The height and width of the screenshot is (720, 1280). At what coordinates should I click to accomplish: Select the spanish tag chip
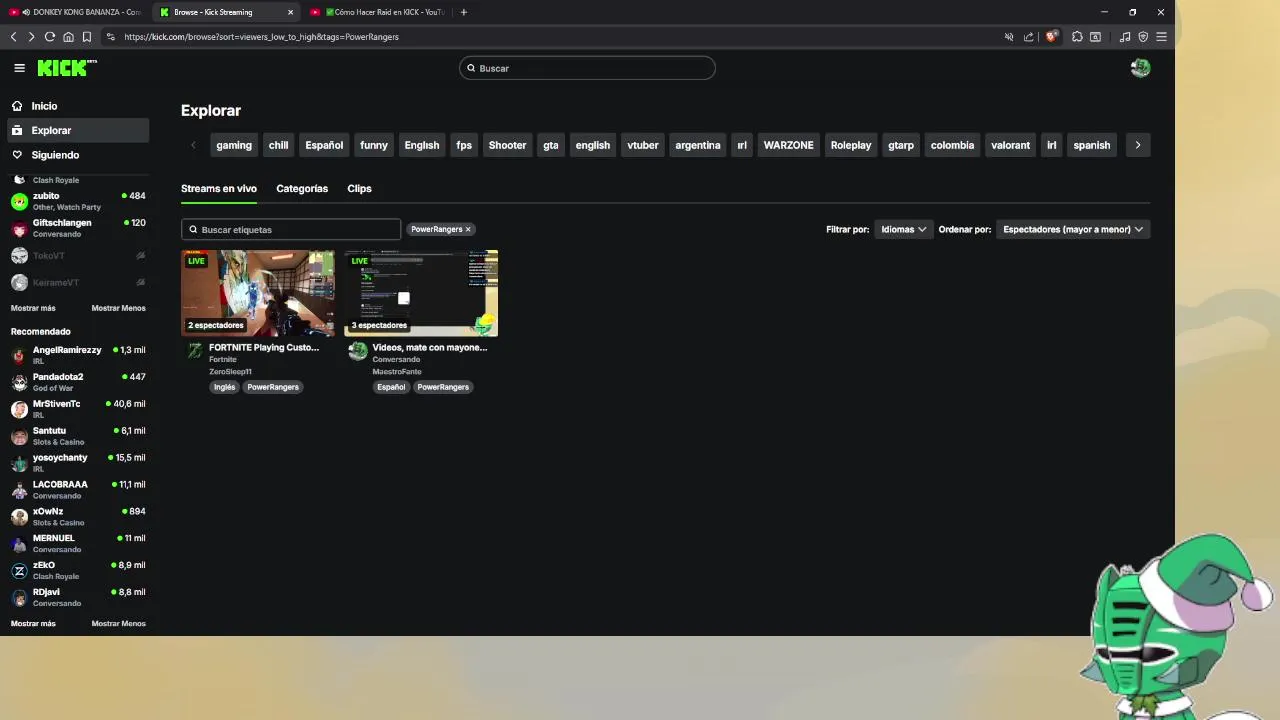tap(1092, 145)
